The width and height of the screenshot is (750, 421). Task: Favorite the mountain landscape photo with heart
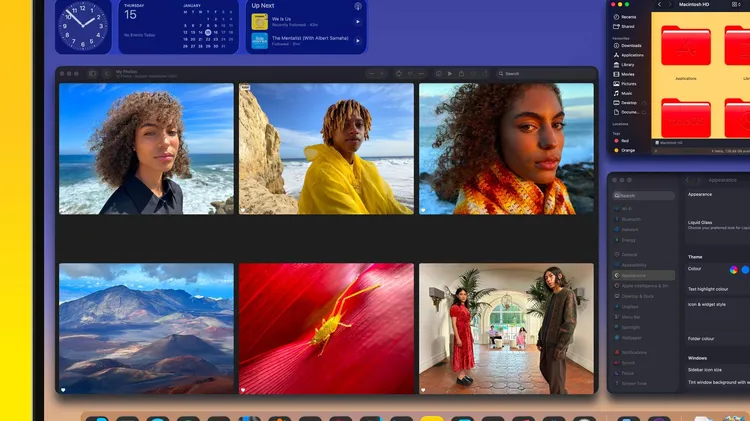point(63,390)
